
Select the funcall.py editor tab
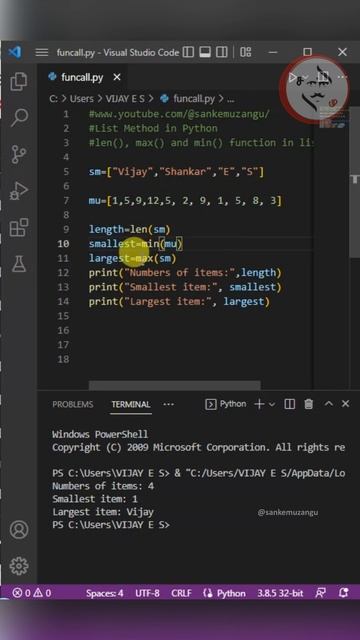pos(82,77)
